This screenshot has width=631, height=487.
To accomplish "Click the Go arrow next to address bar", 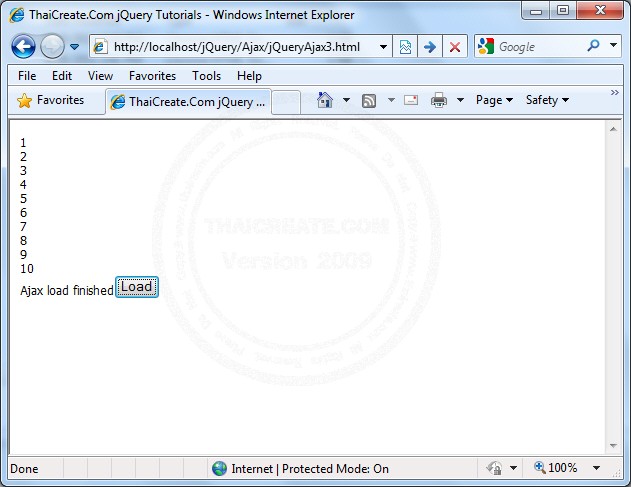I will pyautogui.click(x=430, y=47).
